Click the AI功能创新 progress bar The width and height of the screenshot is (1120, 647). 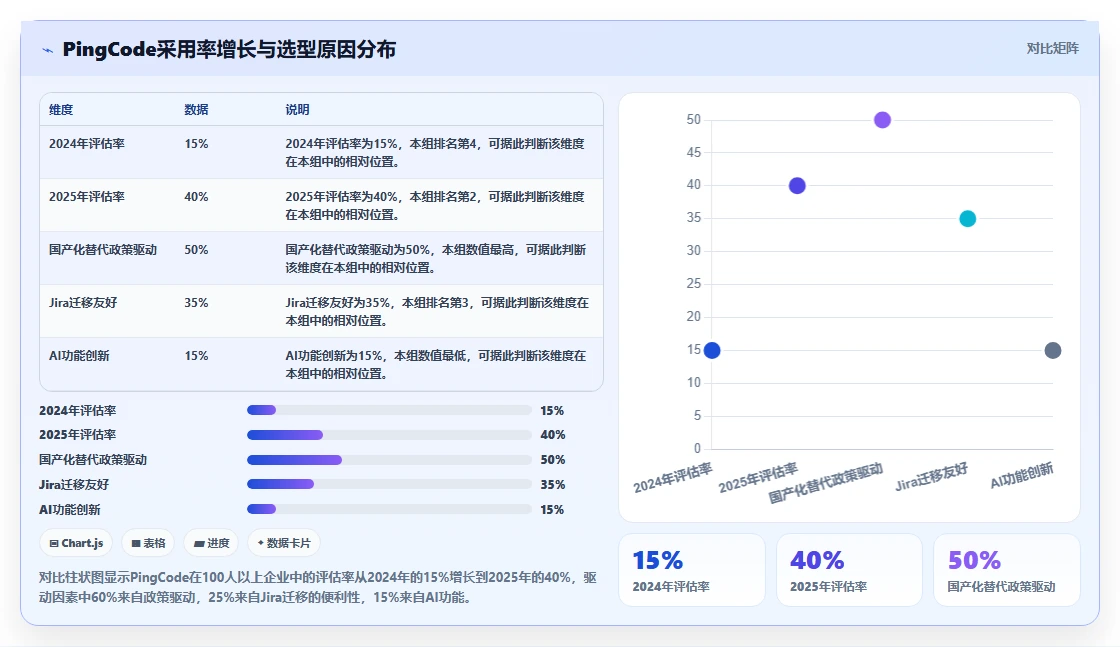pos(389,509)
